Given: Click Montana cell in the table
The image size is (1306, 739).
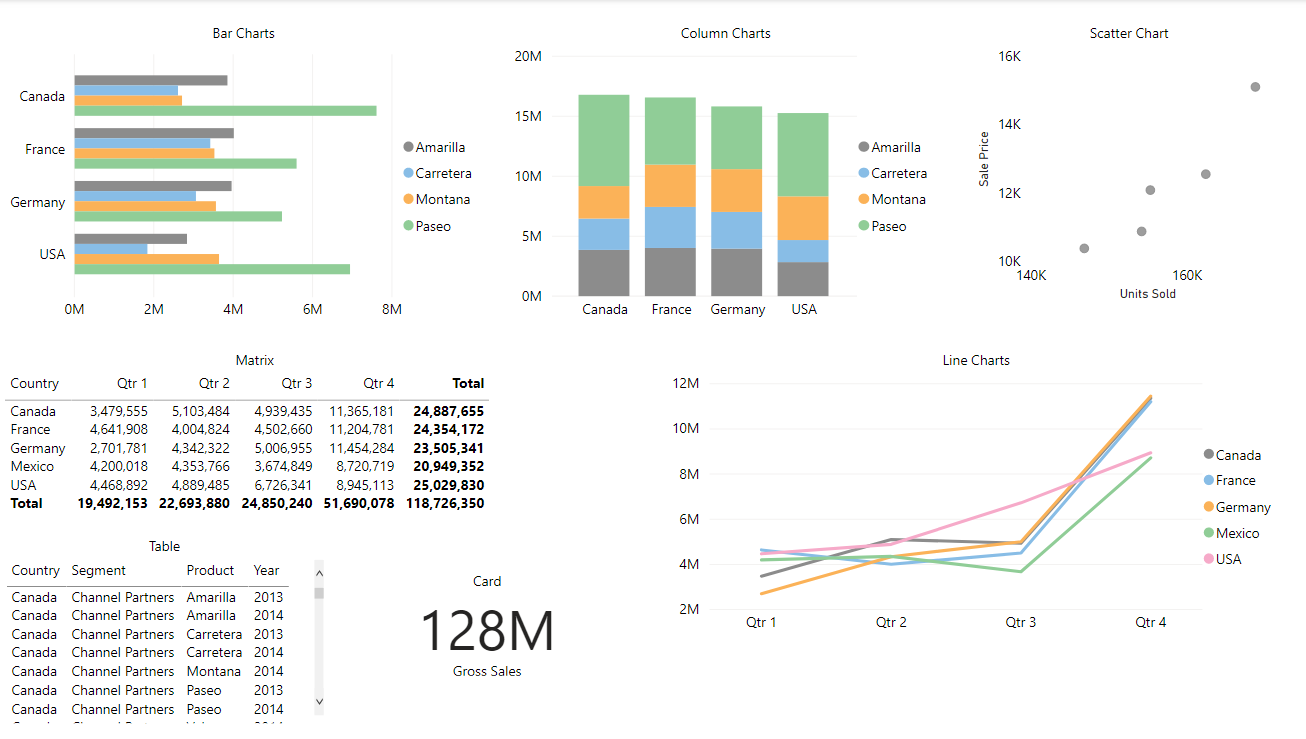Looking at the screenshot, I should point(213,671).
